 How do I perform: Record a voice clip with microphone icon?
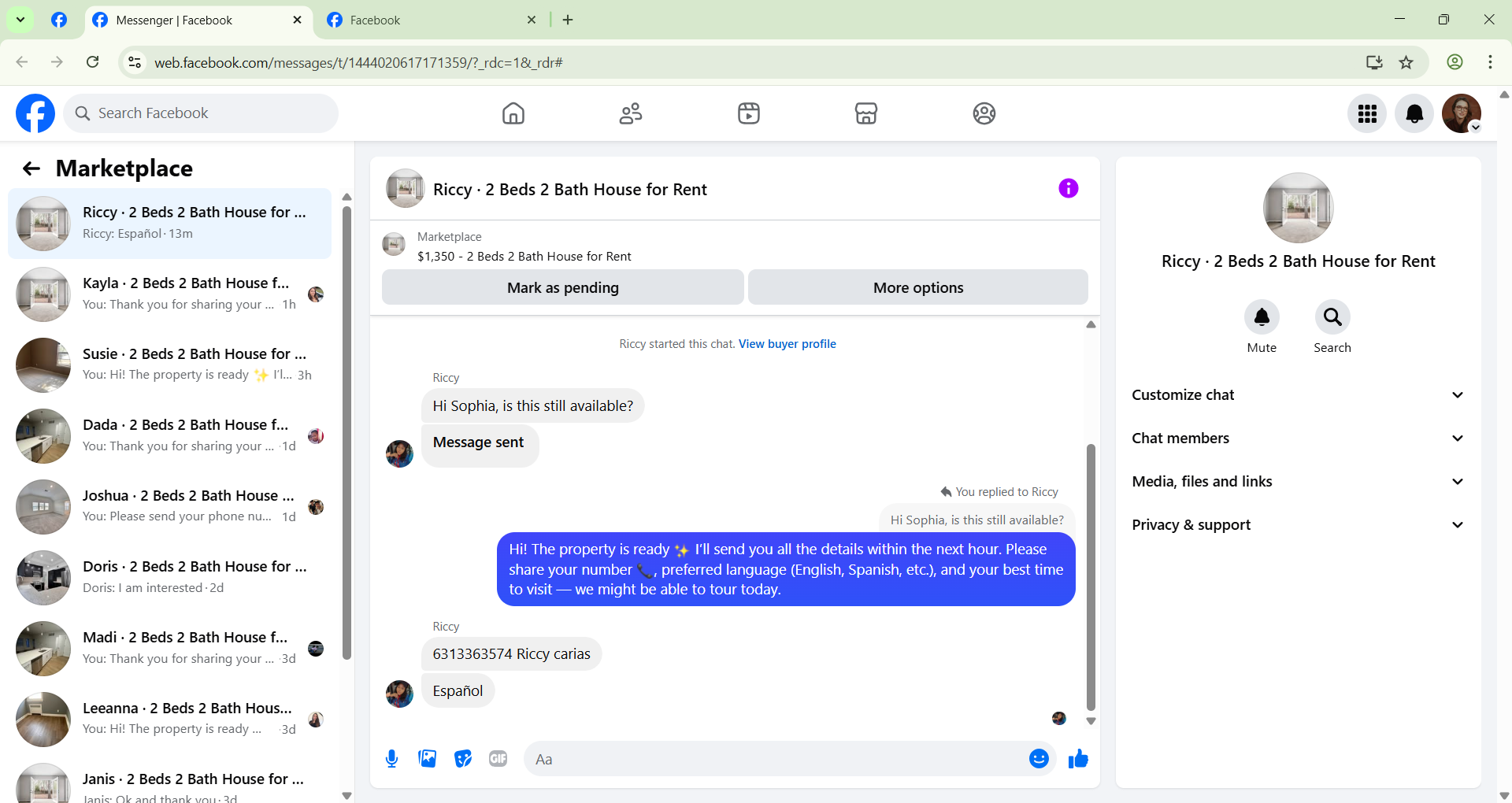(x=392, y=759)
